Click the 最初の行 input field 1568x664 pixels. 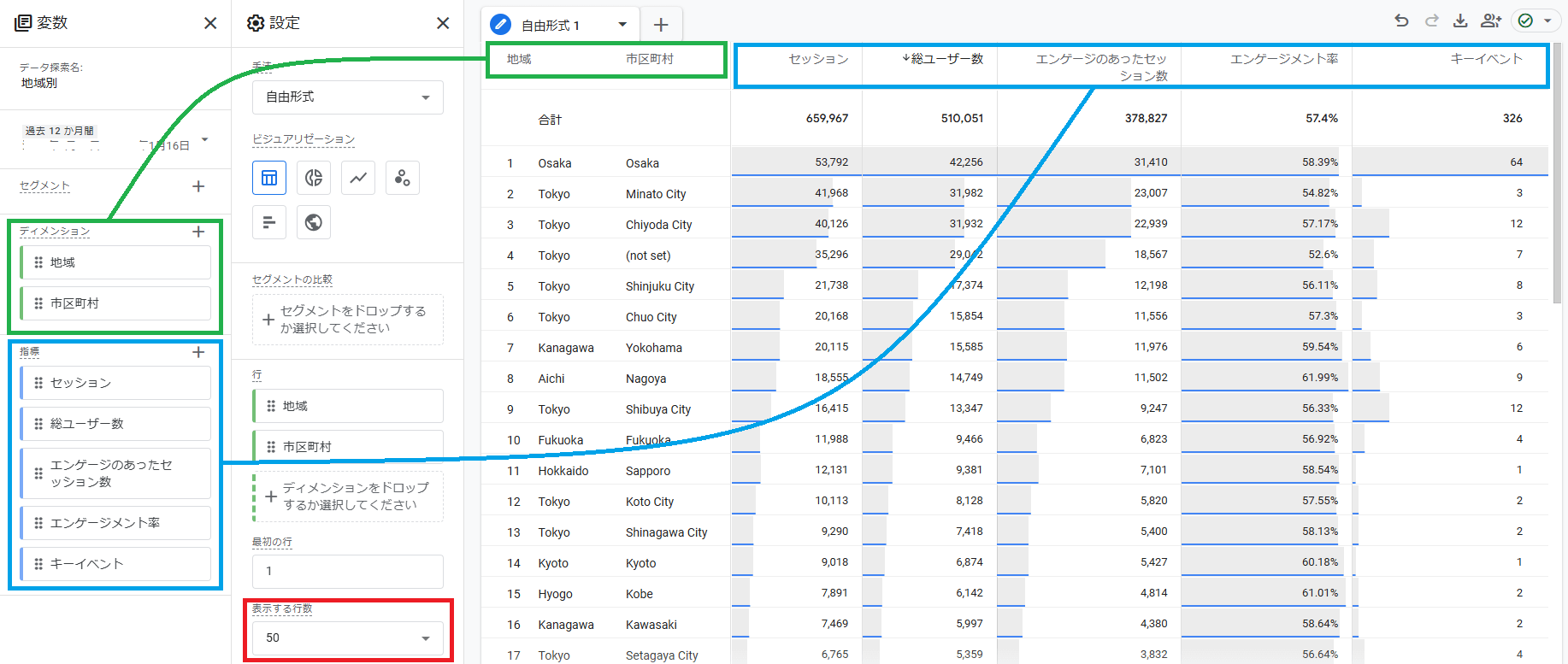[347, 571]
